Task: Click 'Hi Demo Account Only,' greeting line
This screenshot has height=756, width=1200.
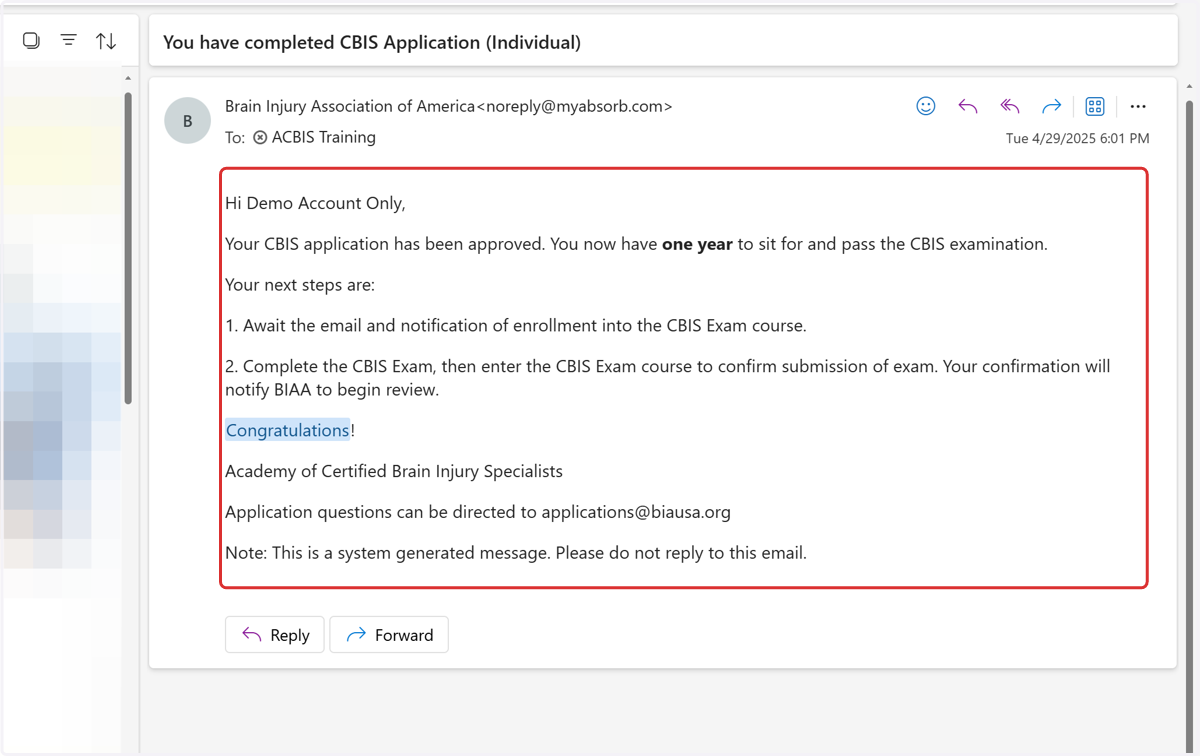Action: point(315,203)
